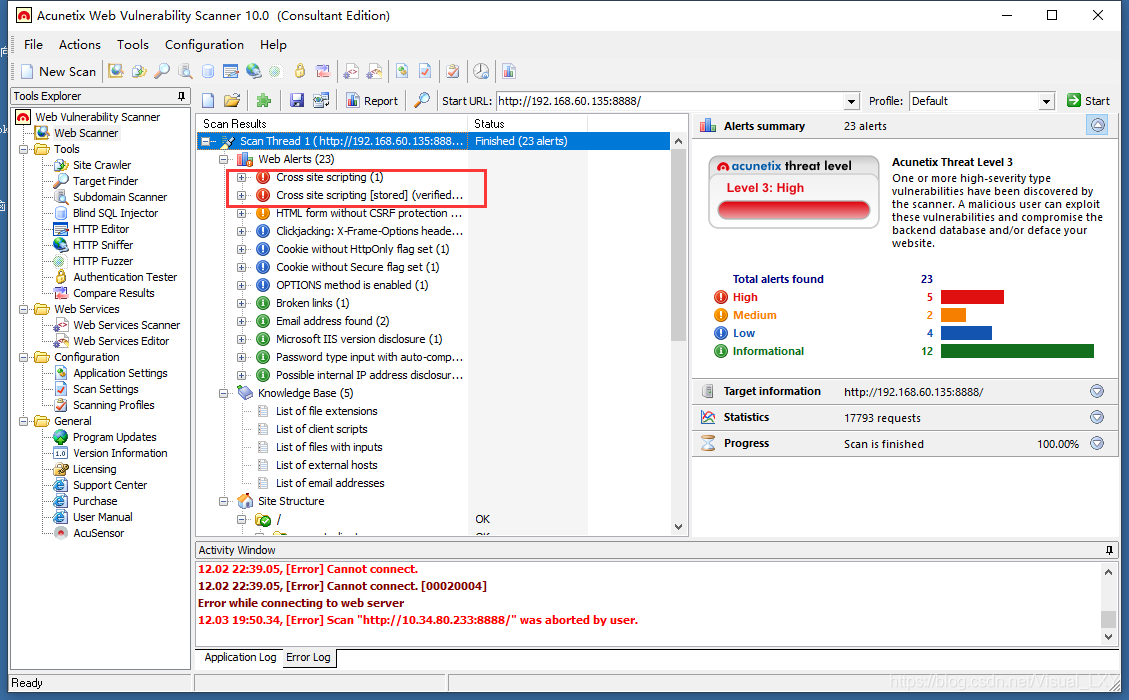This screenshot has width=1129, height=700.
Task: Collapse the Site Structure node
Action: [x=224, y=501]
